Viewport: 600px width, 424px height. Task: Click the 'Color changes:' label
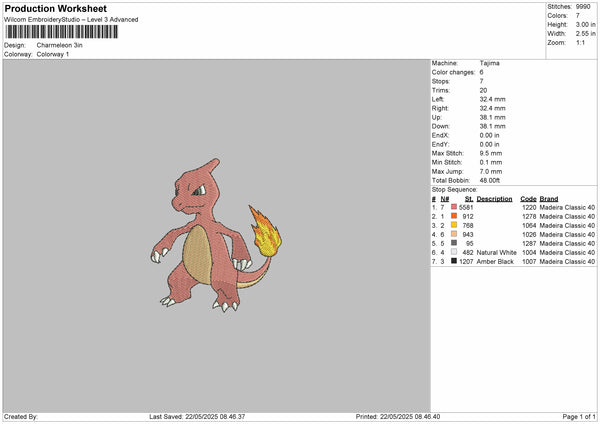click(453, 72)
